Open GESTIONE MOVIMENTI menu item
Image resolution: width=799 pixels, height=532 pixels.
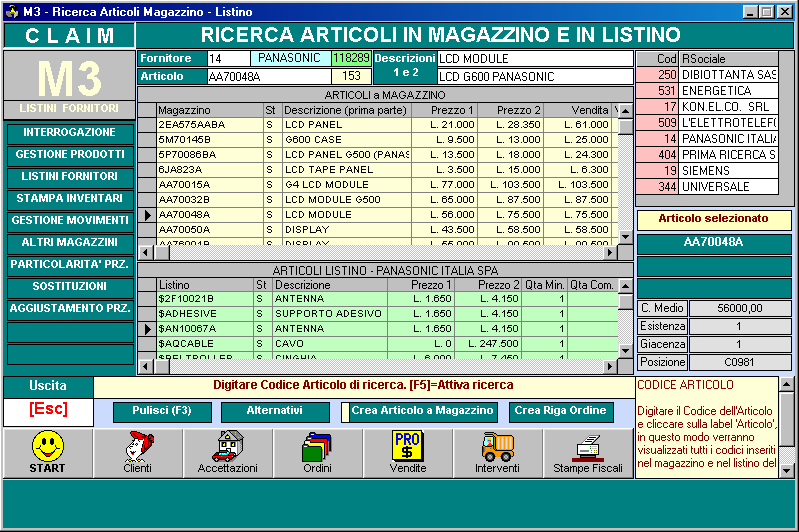pyautogui.click(x=69, y=220)
